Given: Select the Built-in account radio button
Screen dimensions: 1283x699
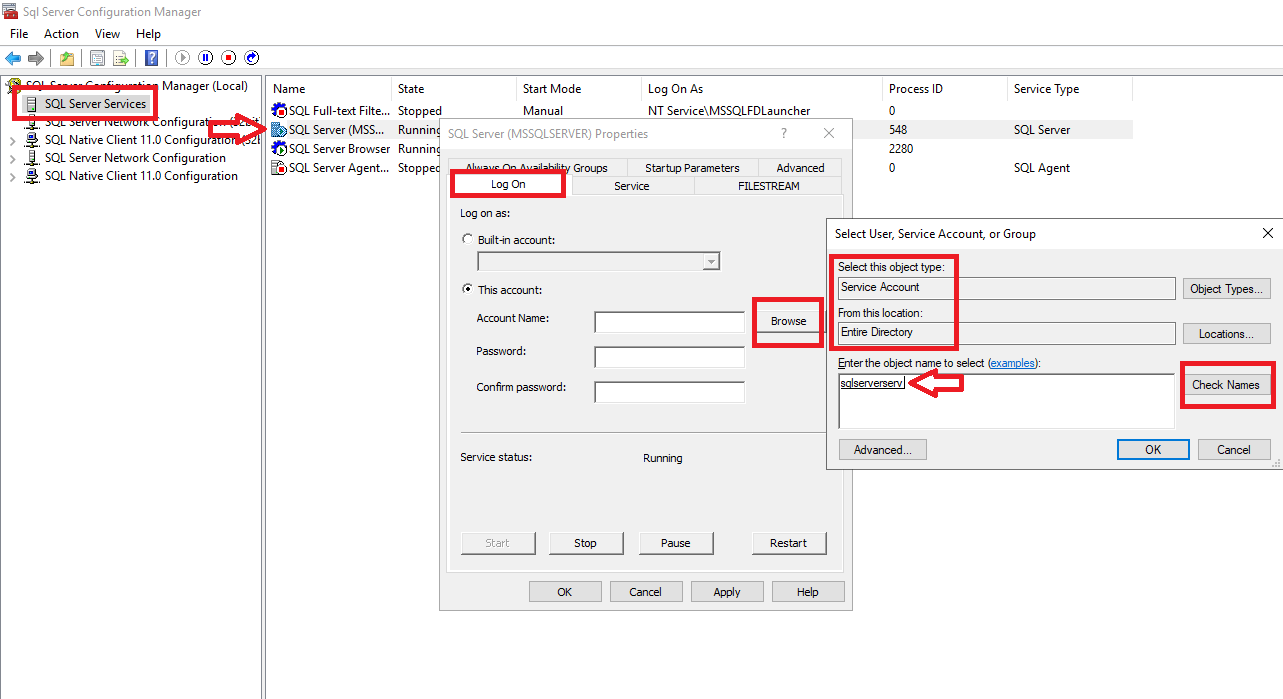Looking at the screenshot, I should click(x=467, y=239).
